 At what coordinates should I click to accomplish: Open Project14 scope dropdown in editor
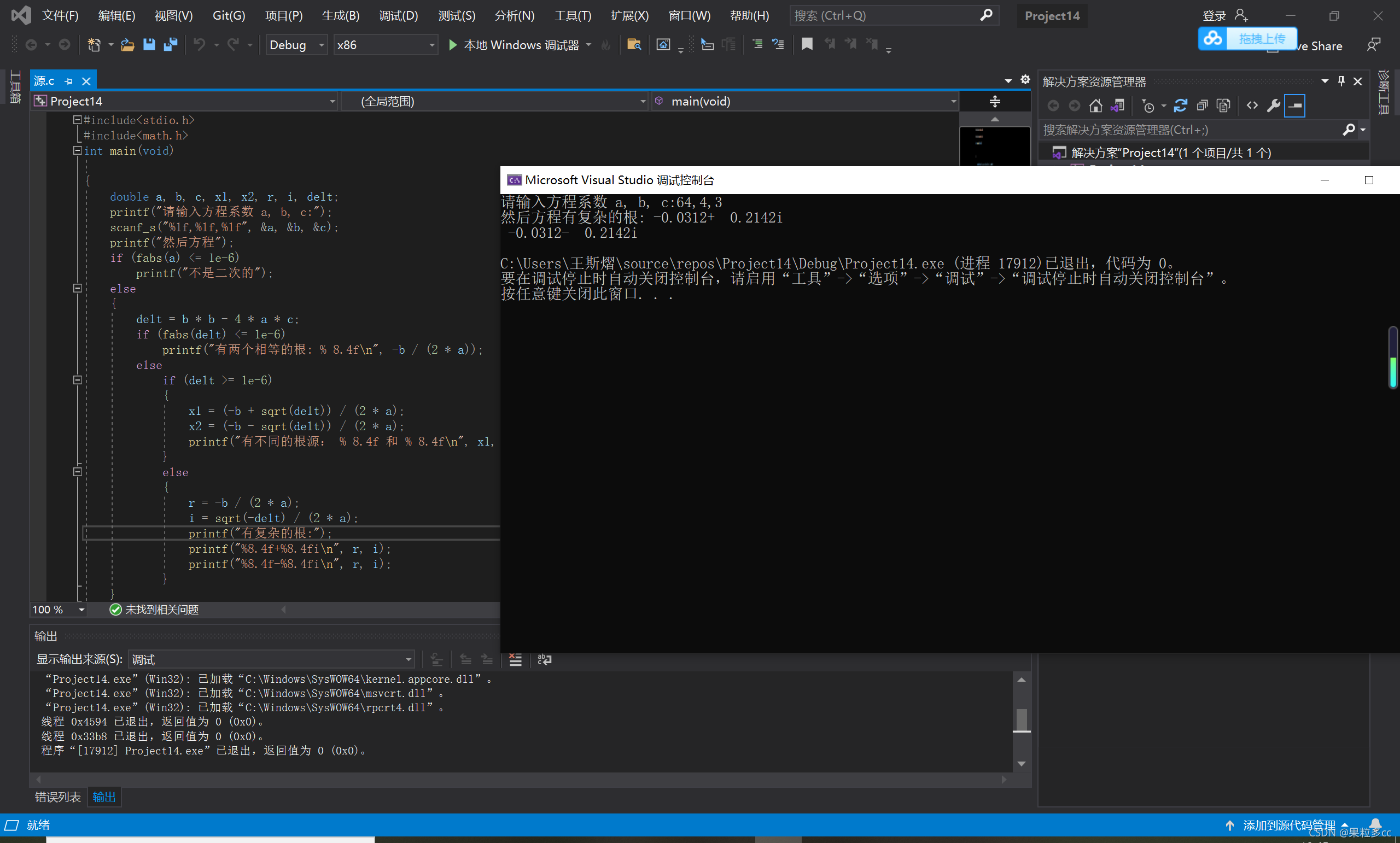(x=185, y=101)
